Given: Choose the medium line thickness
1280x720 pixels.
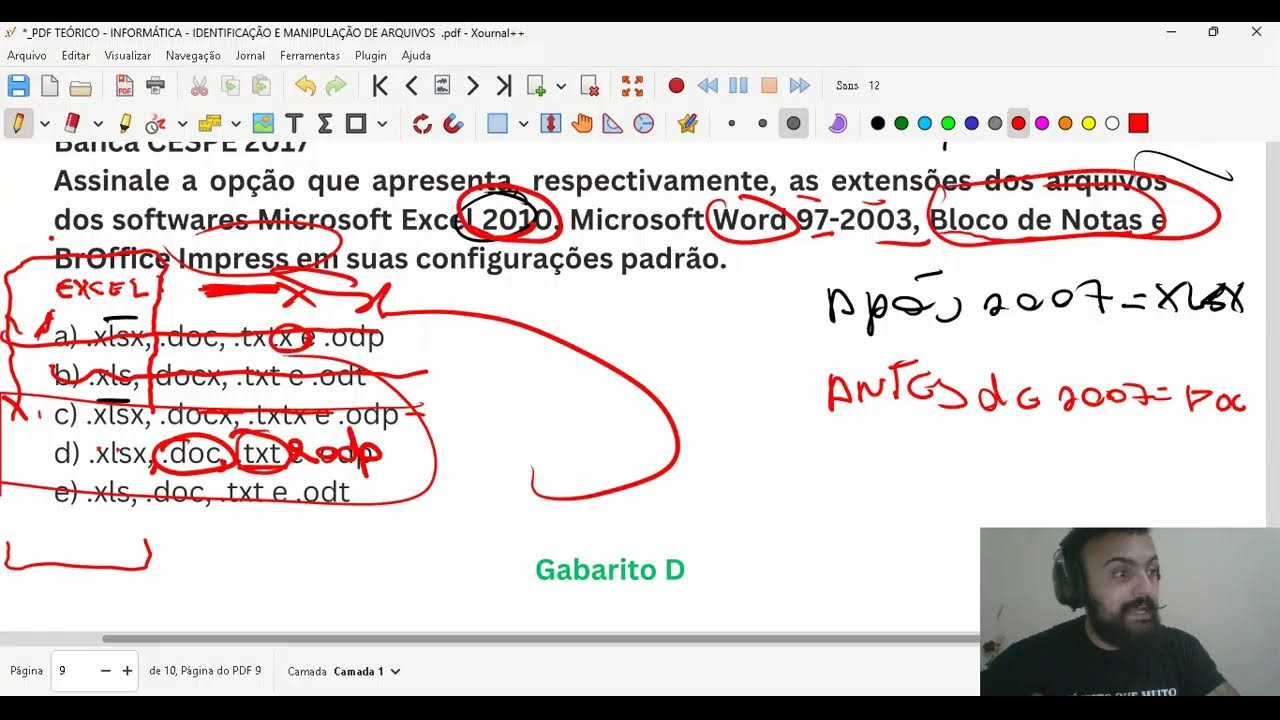Looking at the screenshot, I should (762, 124).
